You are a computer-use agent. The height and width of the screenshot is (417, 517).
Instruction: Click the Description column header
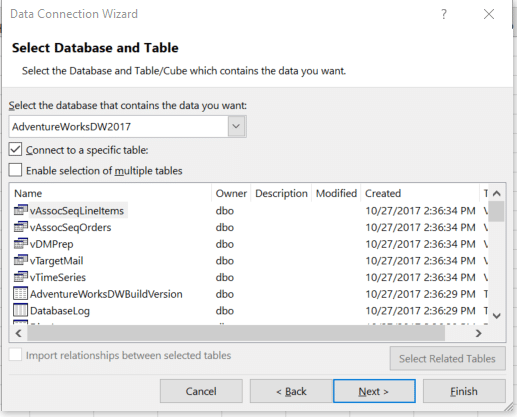[281, 193]
